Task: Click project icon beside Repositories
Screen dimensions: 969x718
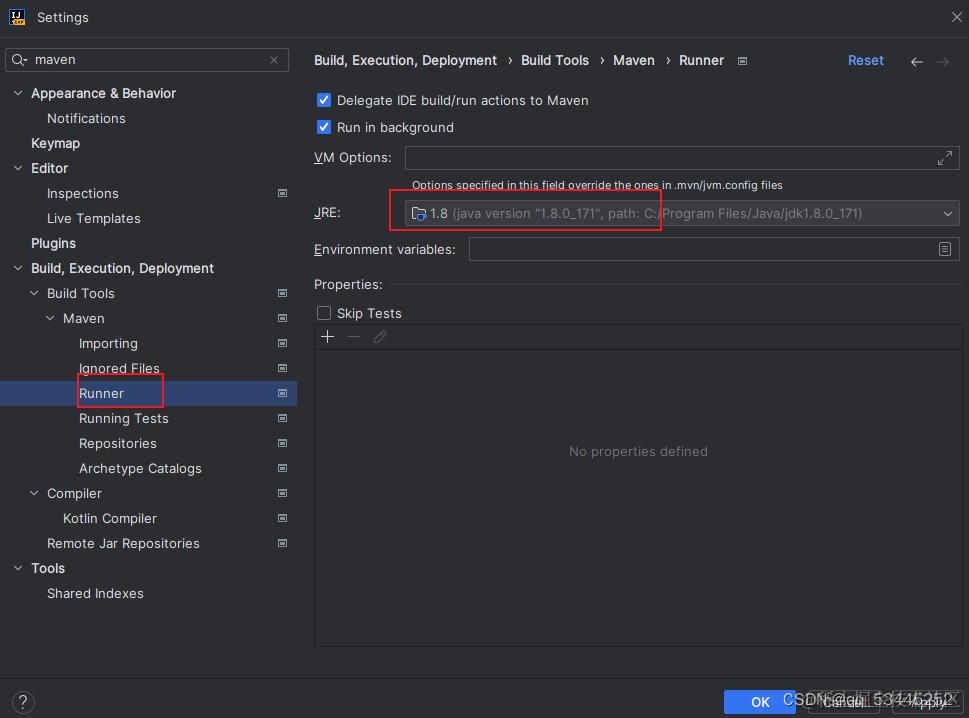Action: click(282, 444)
